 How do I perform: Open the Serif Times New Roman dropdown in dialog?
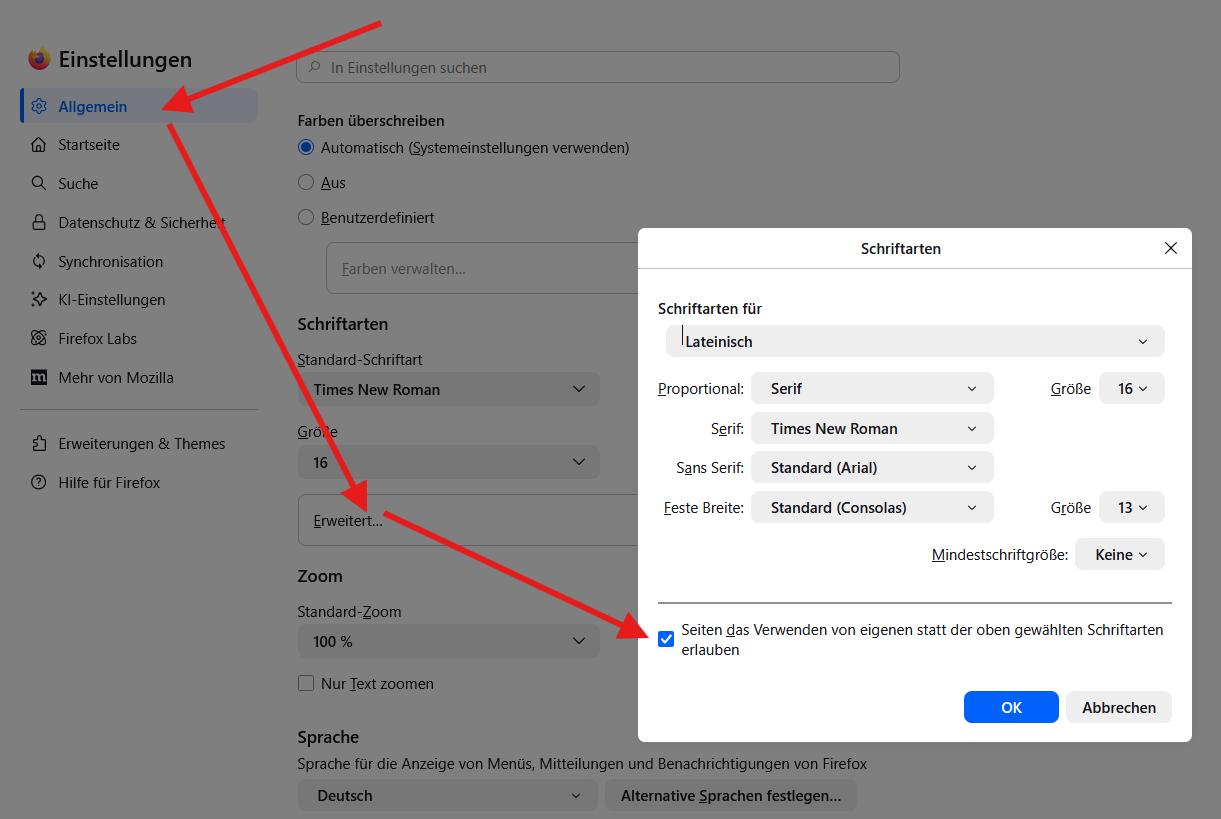[x=872, y=428]
